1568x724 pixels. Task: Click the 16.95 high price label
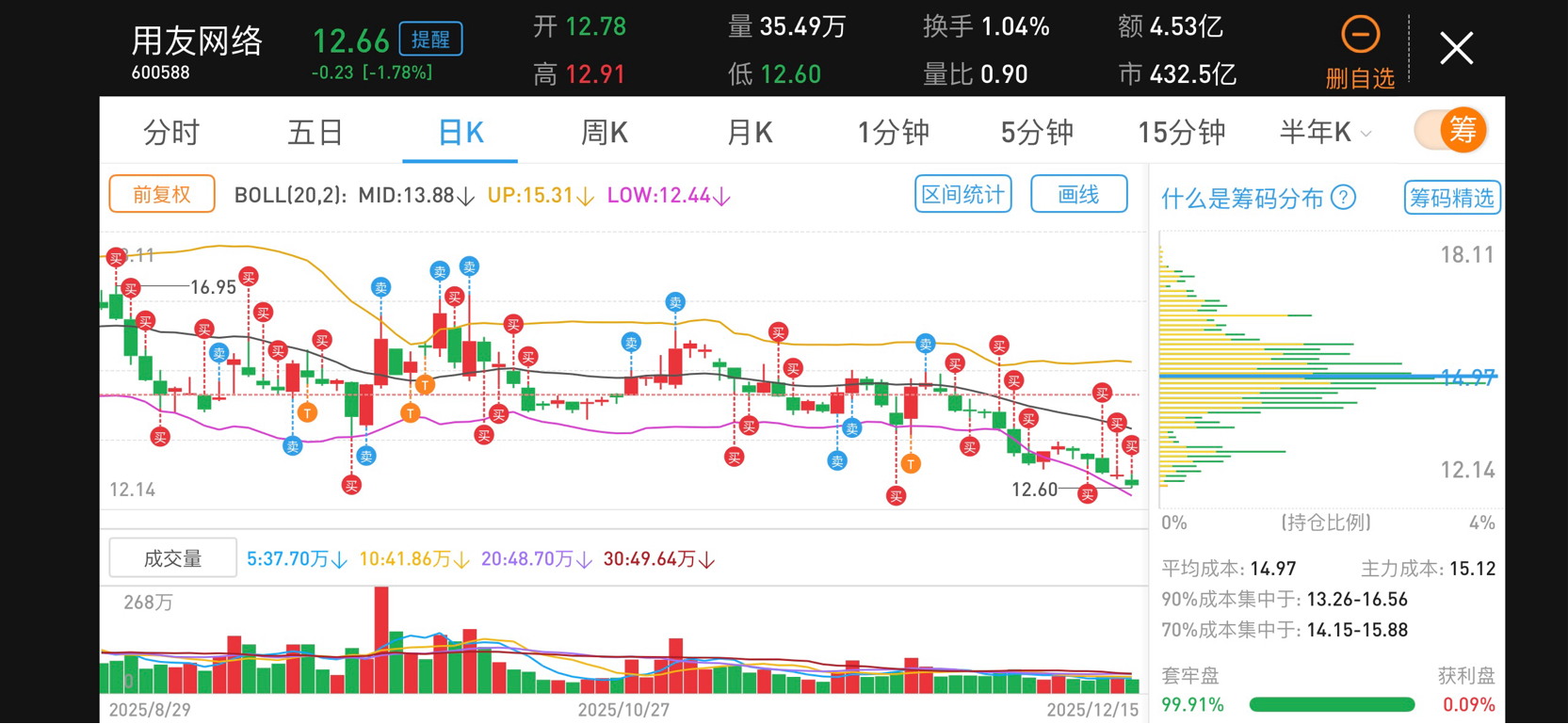point(213,287)
